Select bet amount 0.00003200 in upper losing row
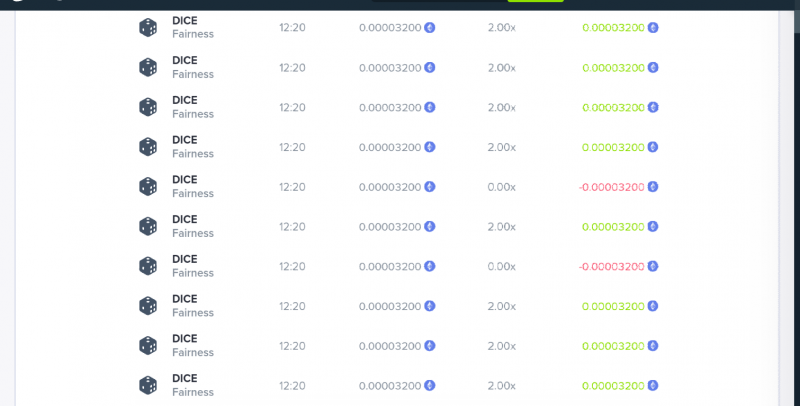800x406 pixels. pyautogui.click(x=390, y=187)
